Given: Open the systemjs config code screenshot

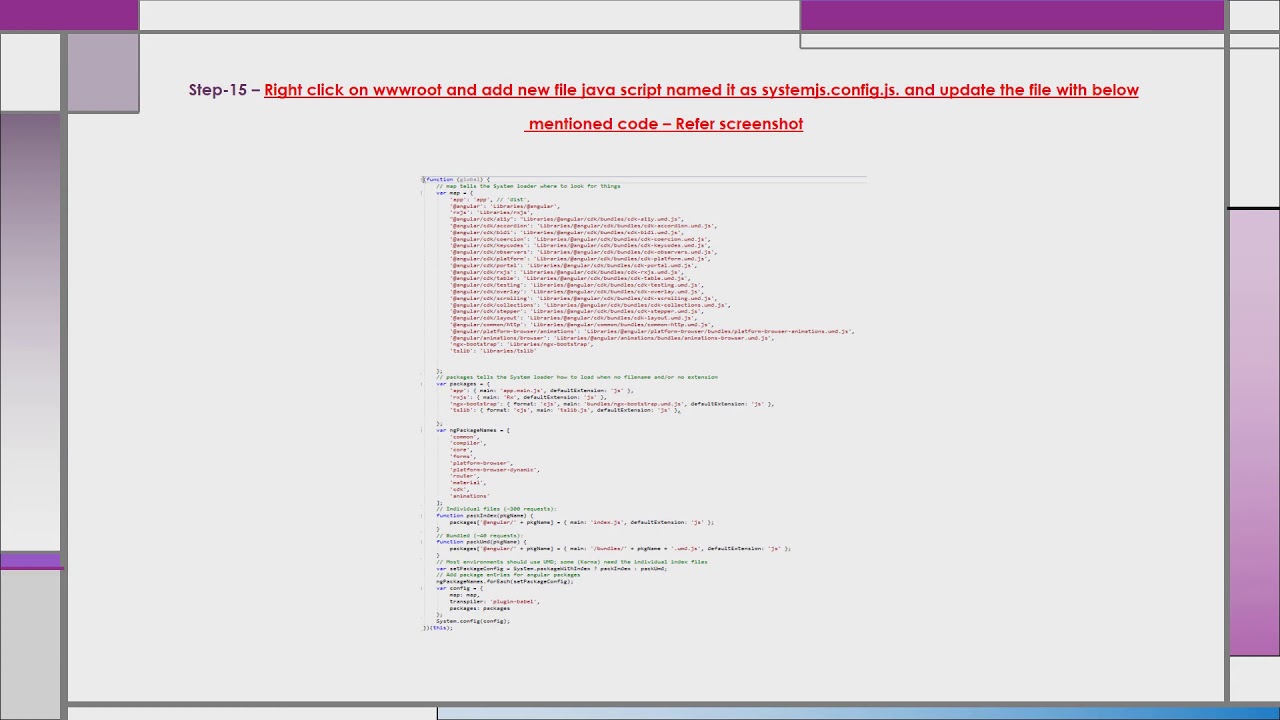Looking at the screenshot, I should [644, 403].
